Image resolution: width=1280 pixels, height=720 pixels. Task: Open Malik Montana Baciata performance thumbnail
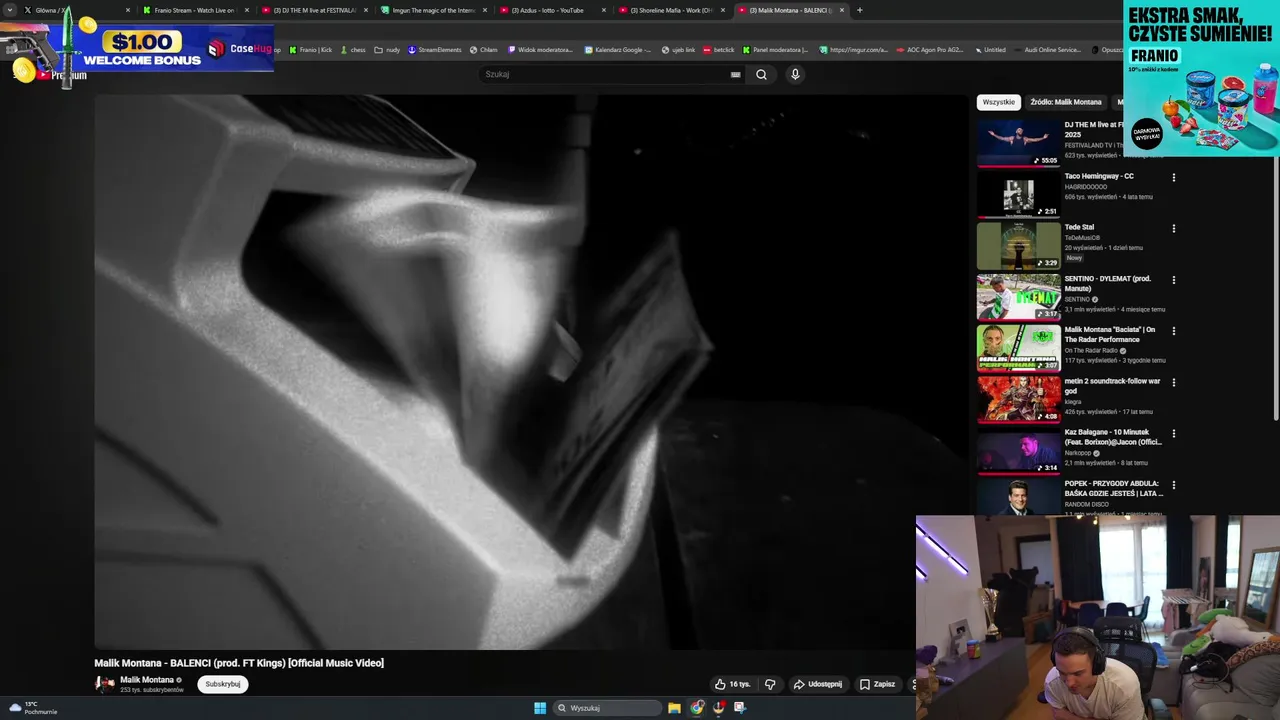(1018, 347)
